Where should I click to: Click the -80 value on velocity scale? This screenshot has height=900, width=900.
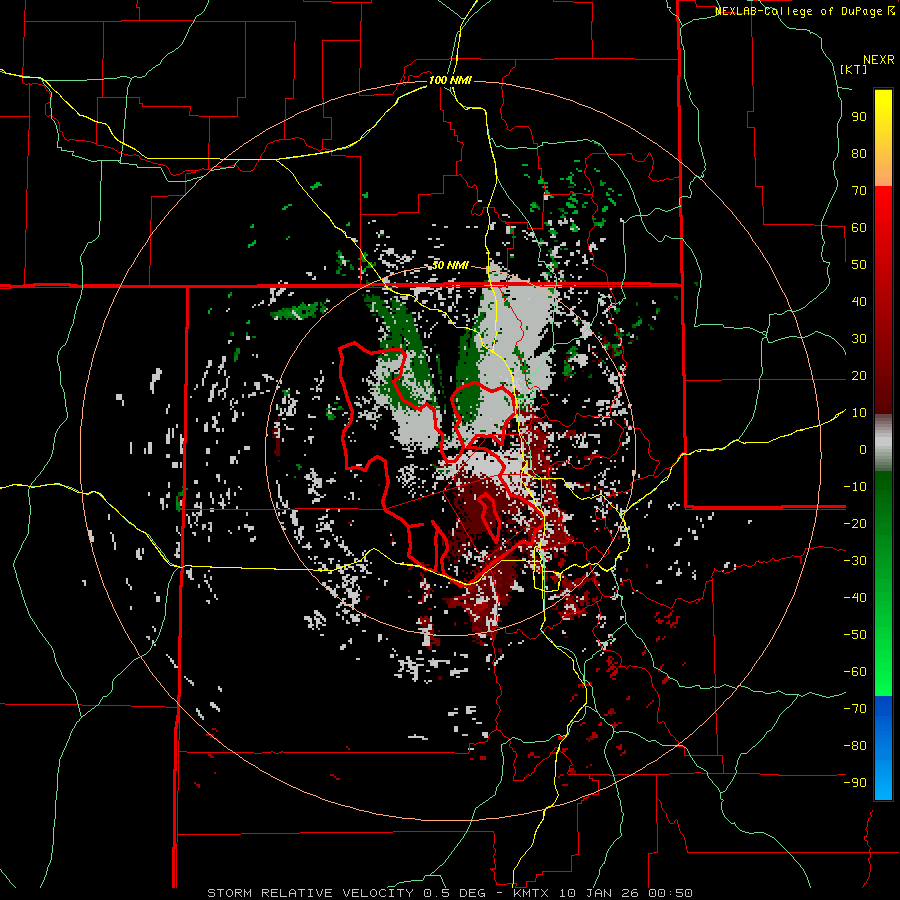[855, 746]
